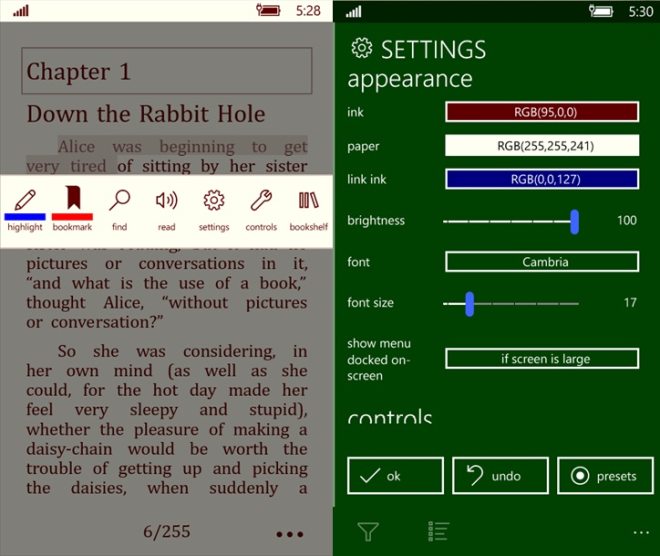Select the highlight pencil tool
Screen dimensions: 660x556
[25, 200]
